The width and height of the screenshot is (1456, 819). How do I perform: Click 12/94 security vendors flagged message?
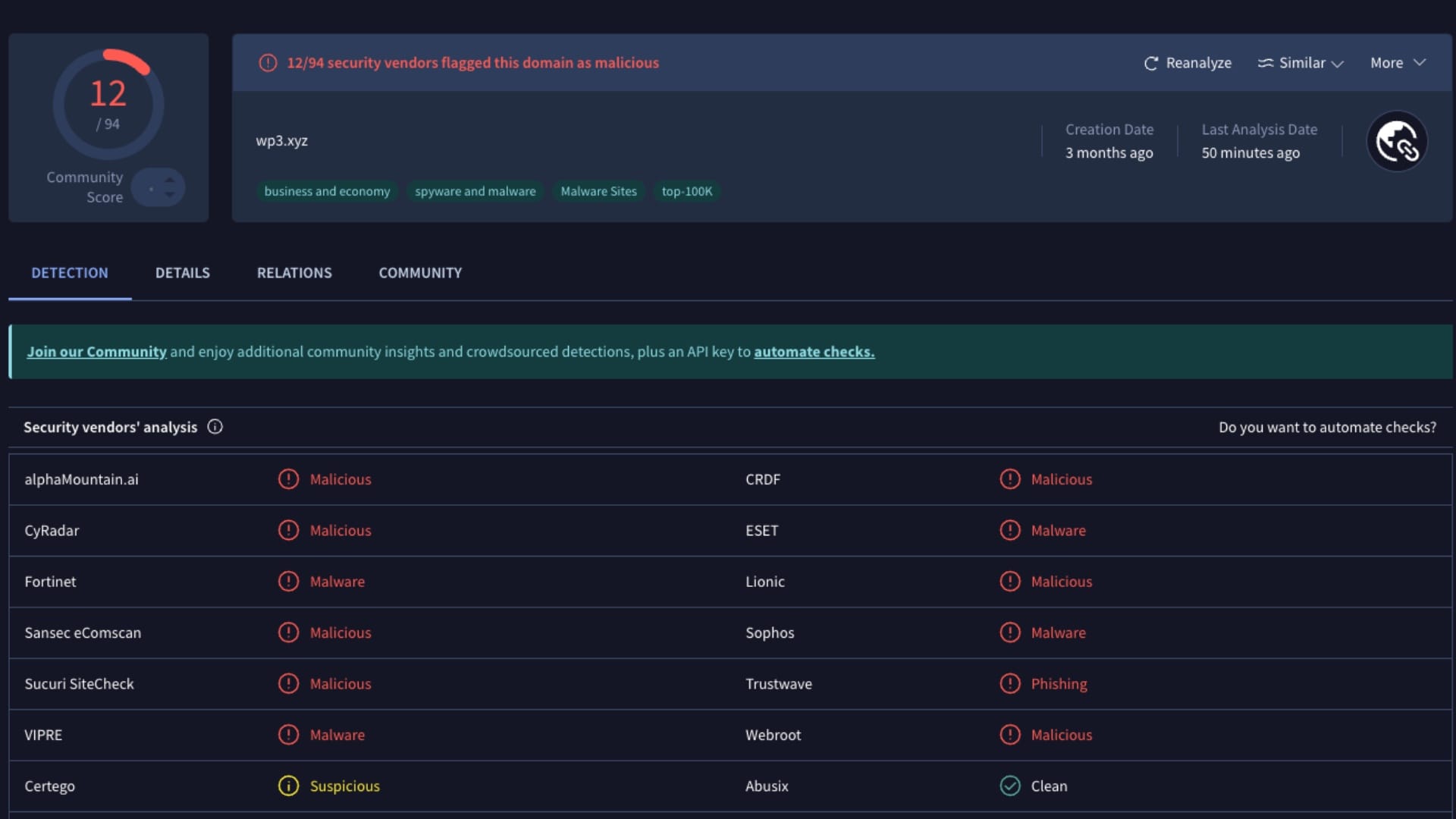click(x=472, y=63)
